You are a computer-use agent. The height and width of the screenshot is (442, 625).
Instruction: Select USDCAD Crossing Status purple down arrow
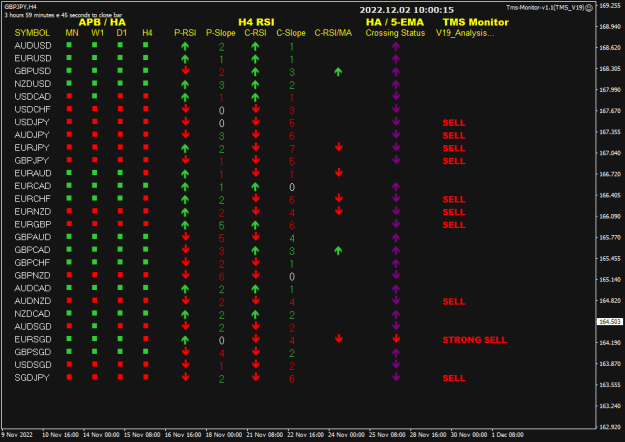tap(396, 96)
